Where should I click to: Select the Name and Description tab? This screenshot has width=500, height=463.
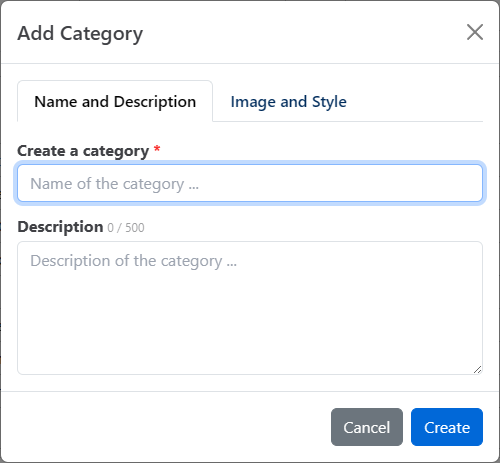(x=115, y=102)
